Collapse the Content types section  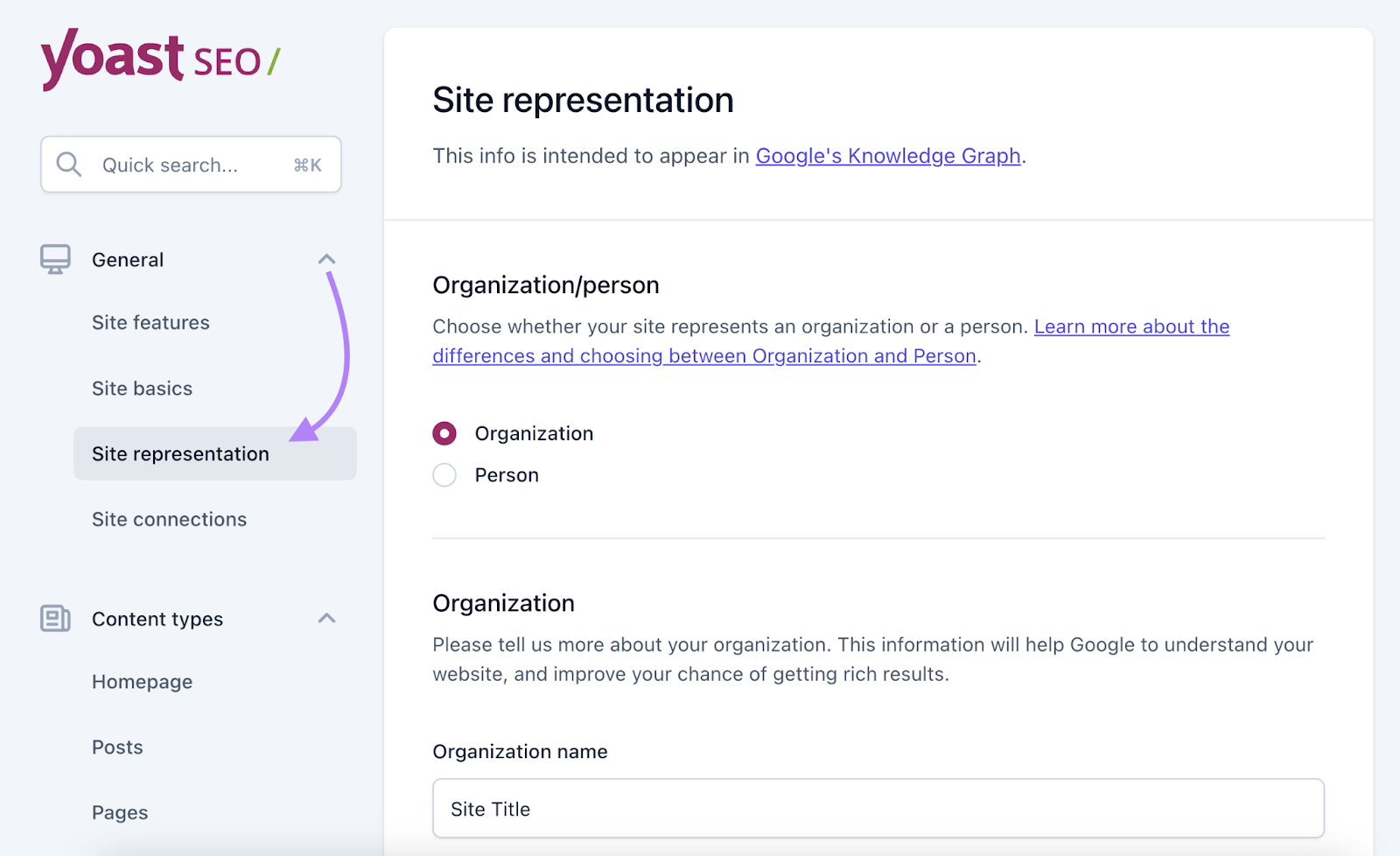click(327, 619)
